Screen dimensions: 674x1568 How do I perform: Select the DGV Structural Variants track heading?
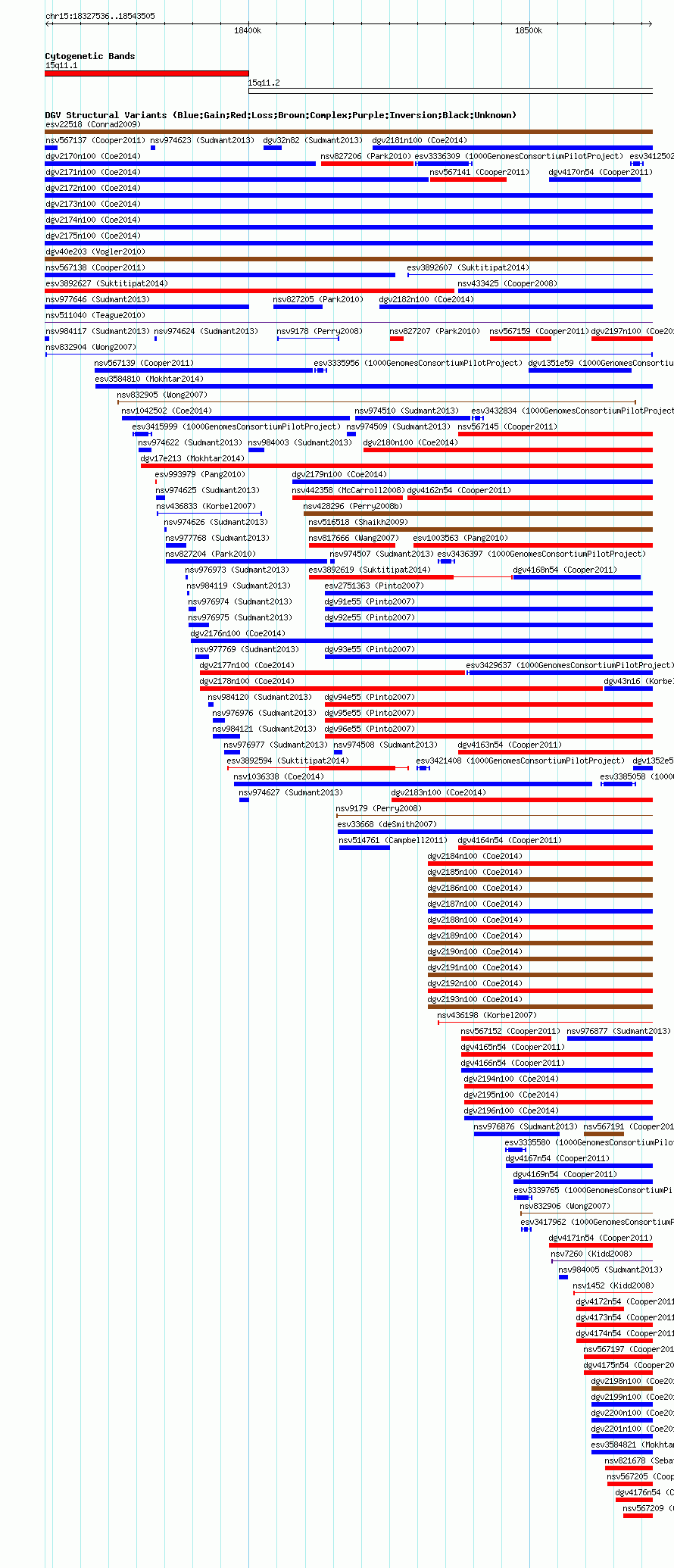click(281, 115)
